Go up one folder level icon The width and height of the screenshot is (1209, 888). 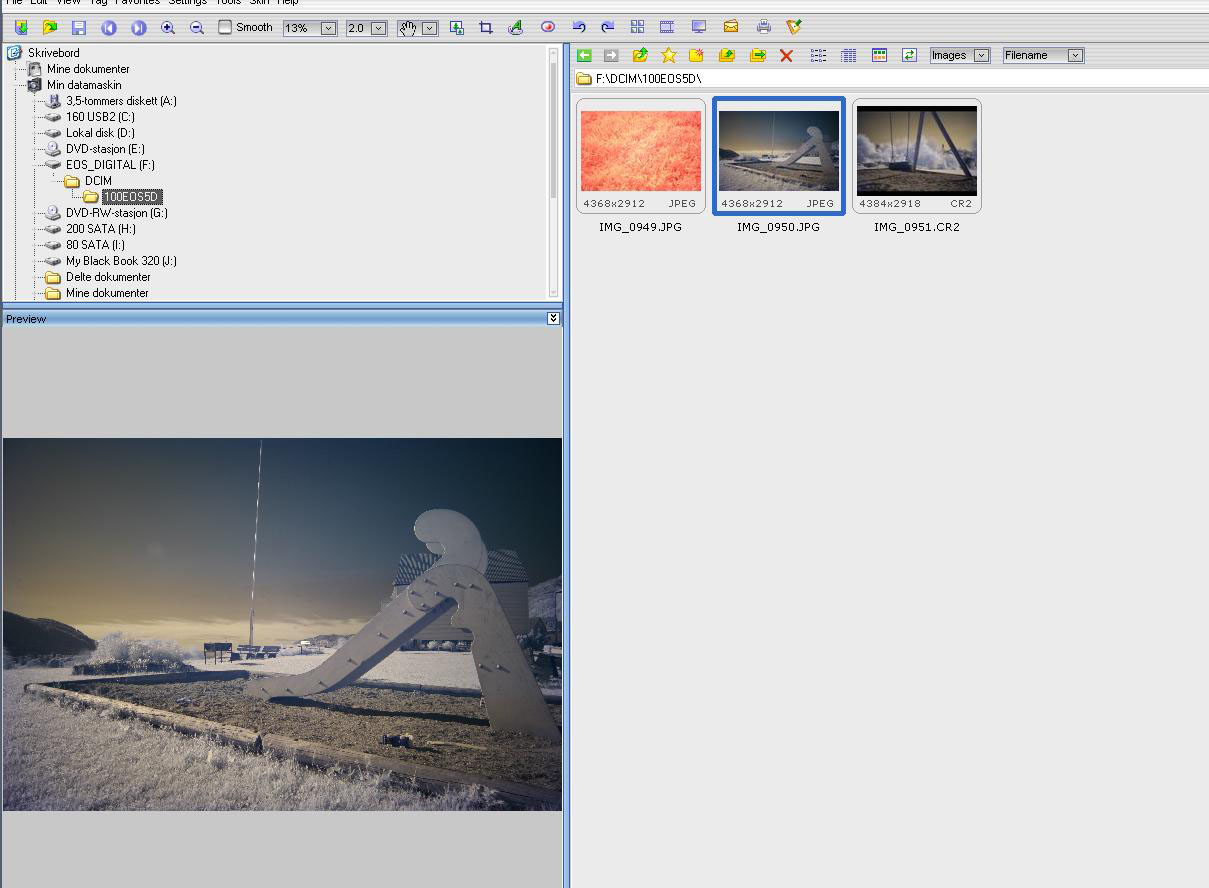pos(640,55)
